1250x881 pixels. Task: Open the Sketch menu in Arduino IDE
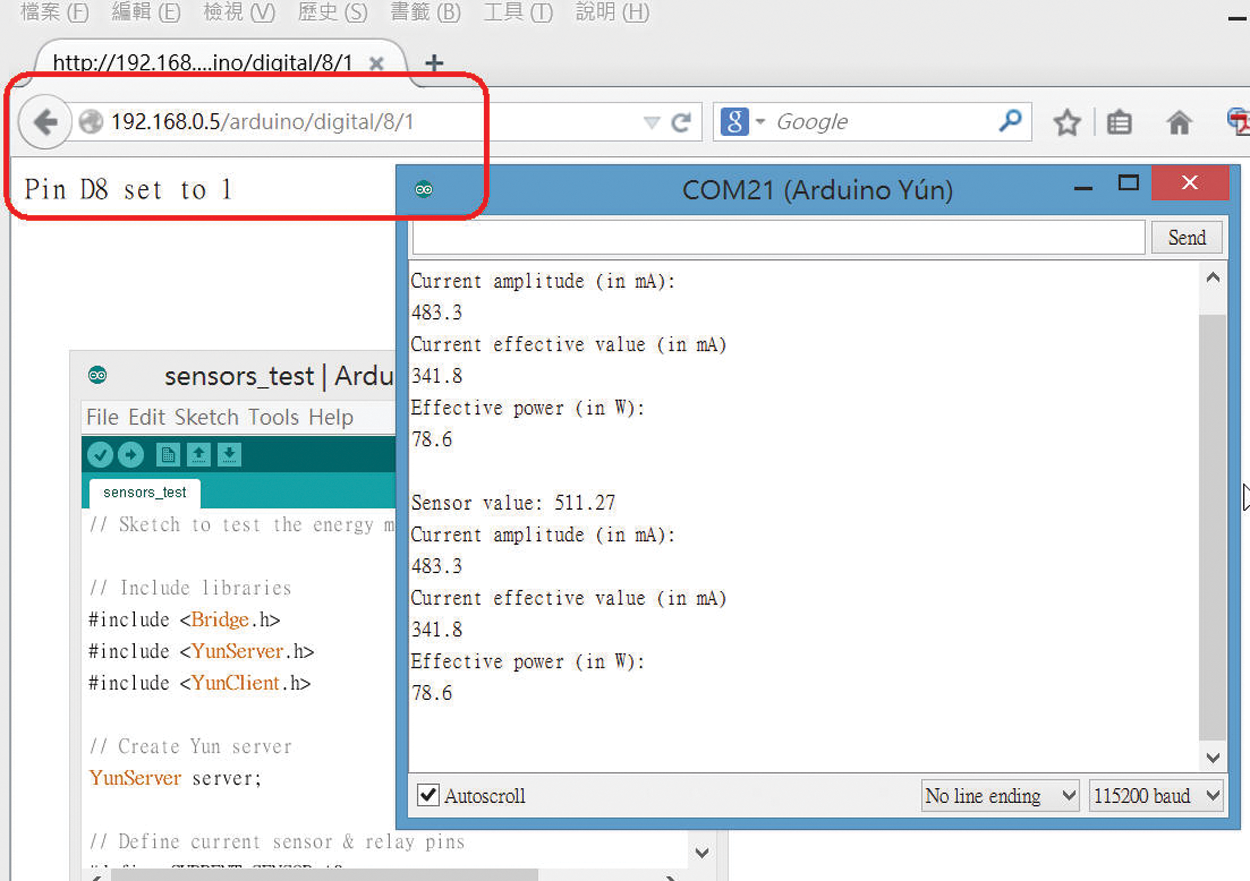tap(207, 417)
